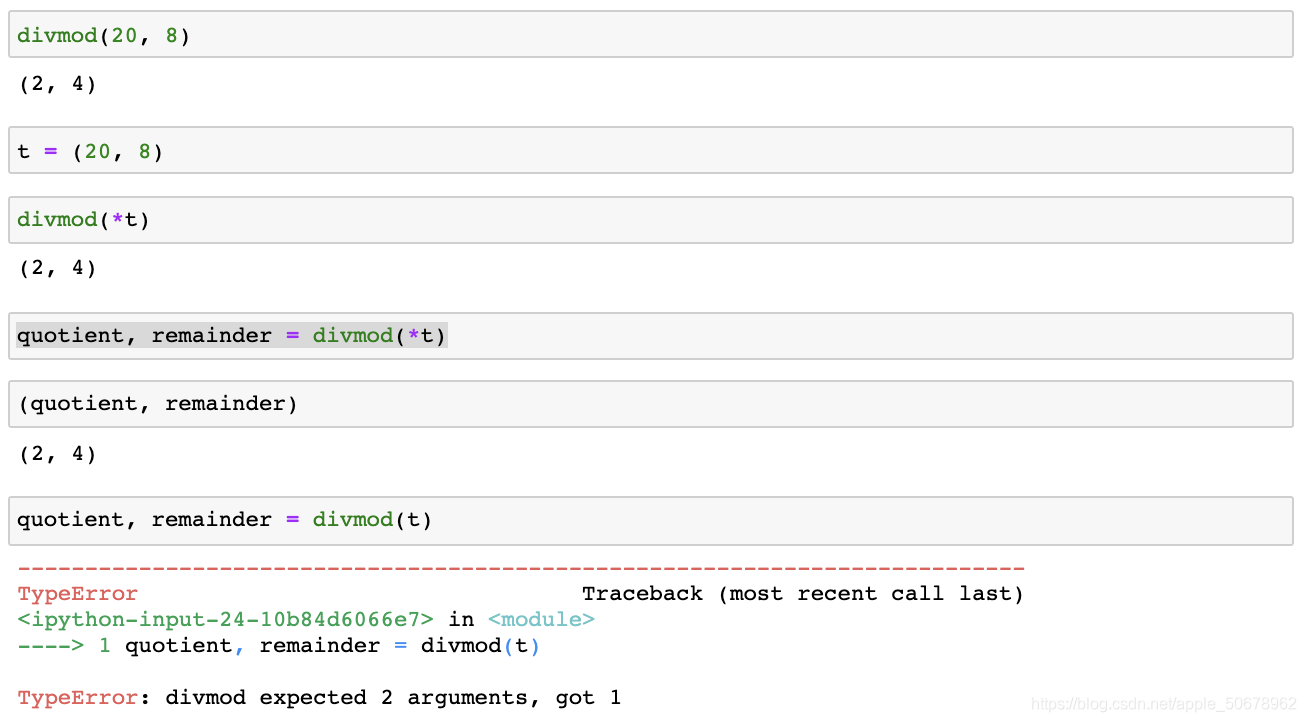Click the traceback arrow line showing divmod(t)
The width and height of the screenshot is (1306, 722).
(x=279, y=646)
